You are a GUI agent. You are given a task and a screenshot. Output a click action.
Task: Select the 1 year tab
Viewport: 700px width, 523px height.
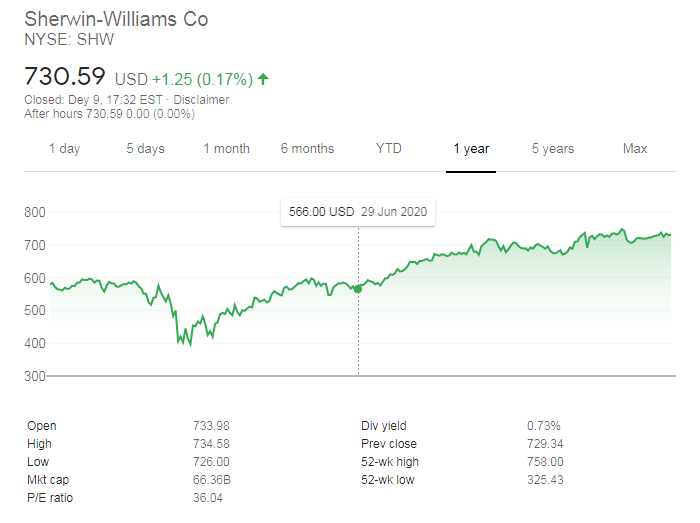click(470, 149)
